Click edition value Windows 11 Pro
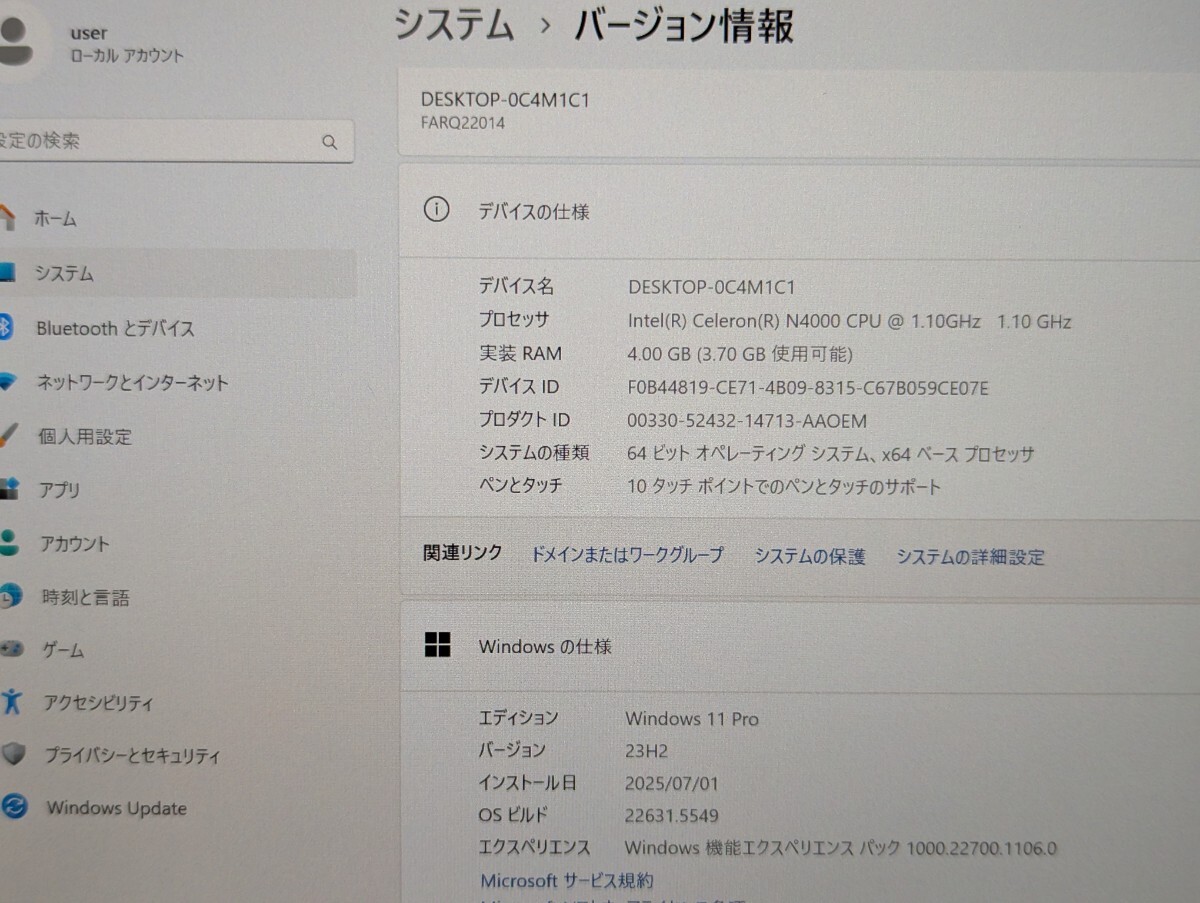 pyautogui.click(x=692, y=718)
